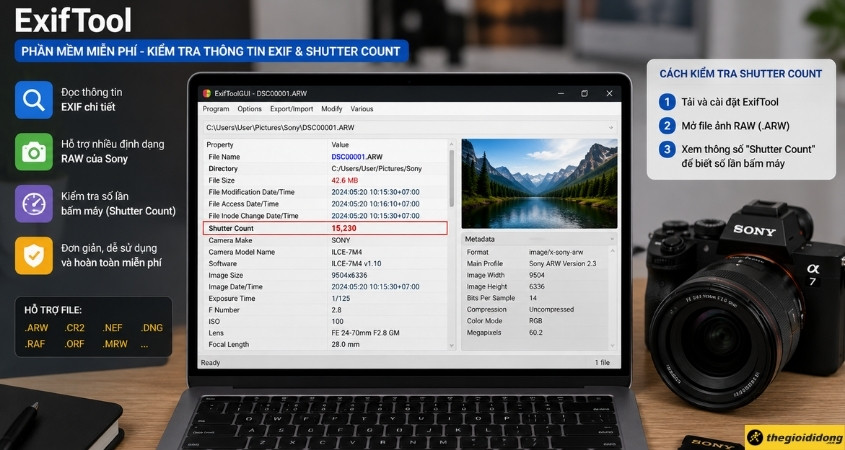
Task: Select the ISO property row
Action: point(325,321)
